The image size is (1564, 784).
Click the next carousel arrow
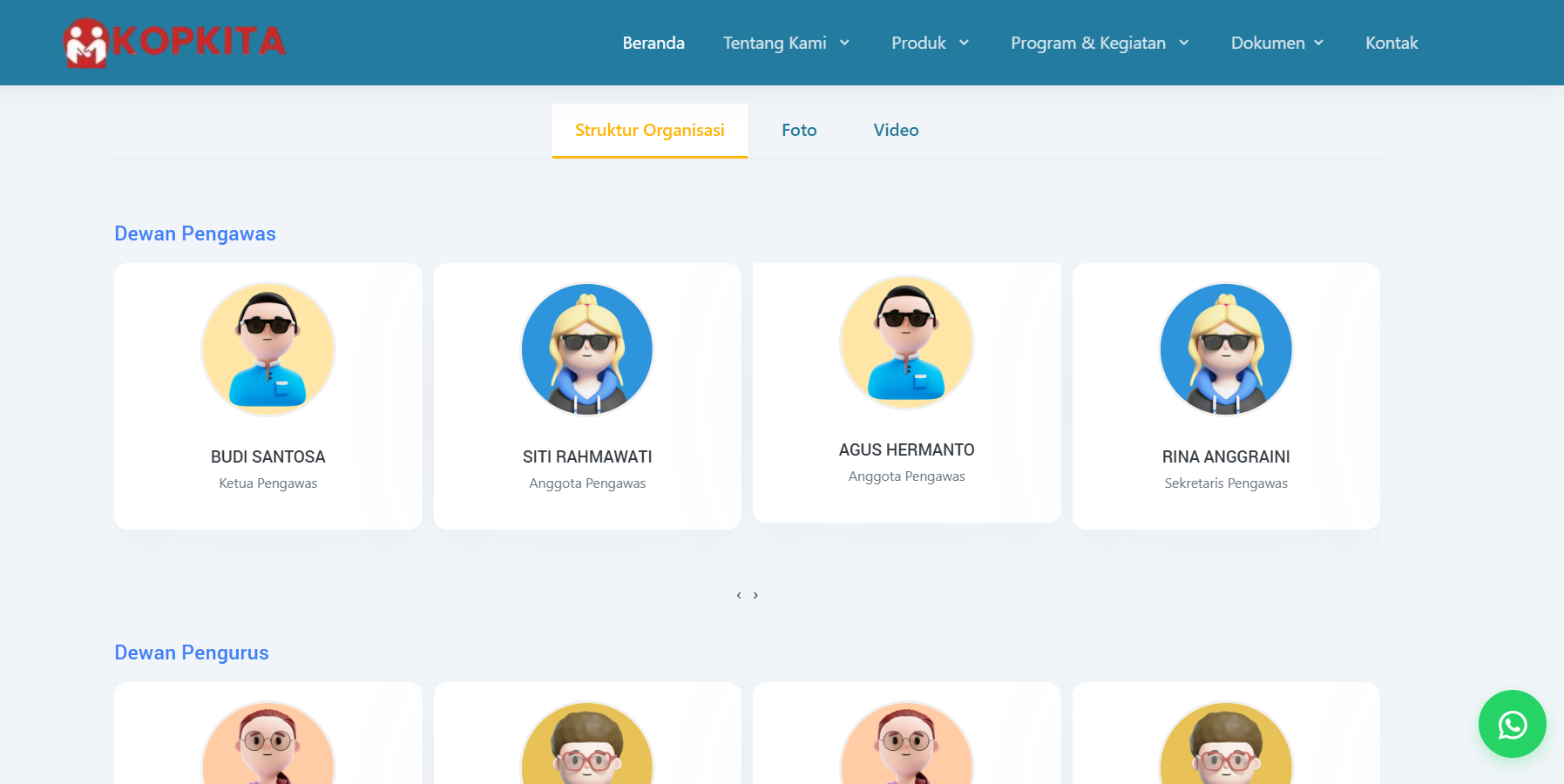click(755, 595)
